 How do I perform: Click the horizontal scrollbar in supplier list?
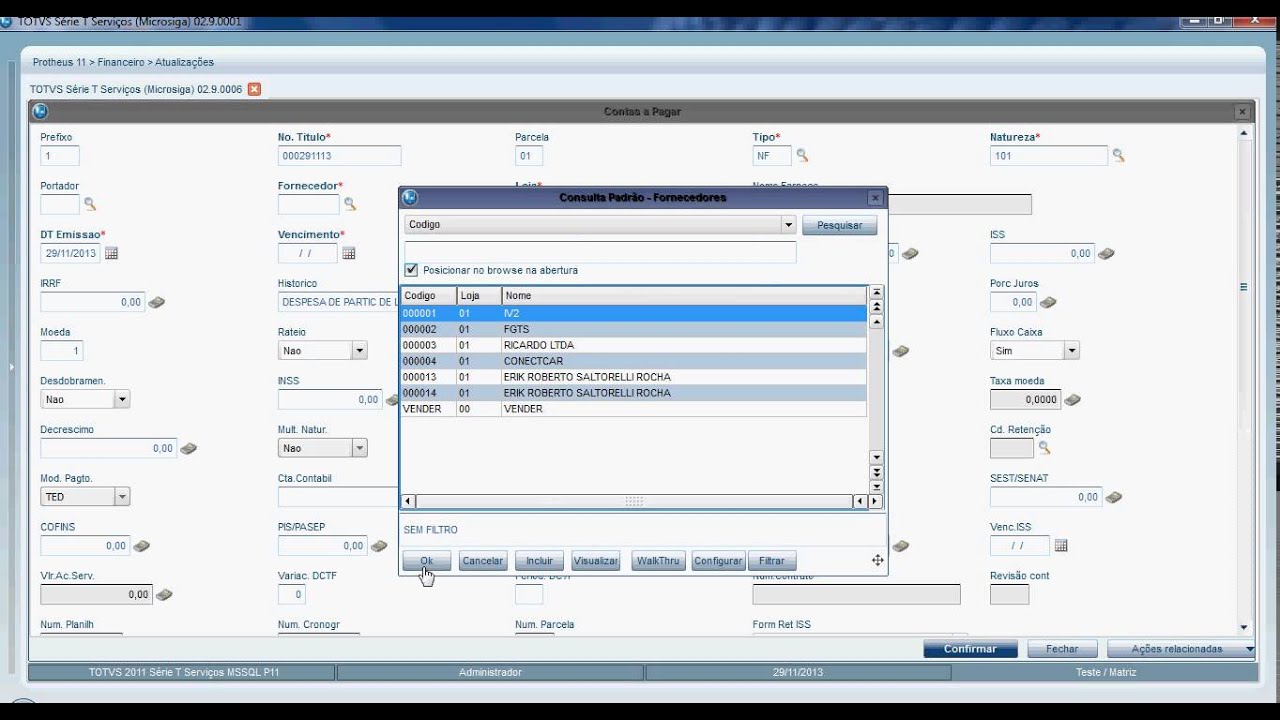[634, 501]
